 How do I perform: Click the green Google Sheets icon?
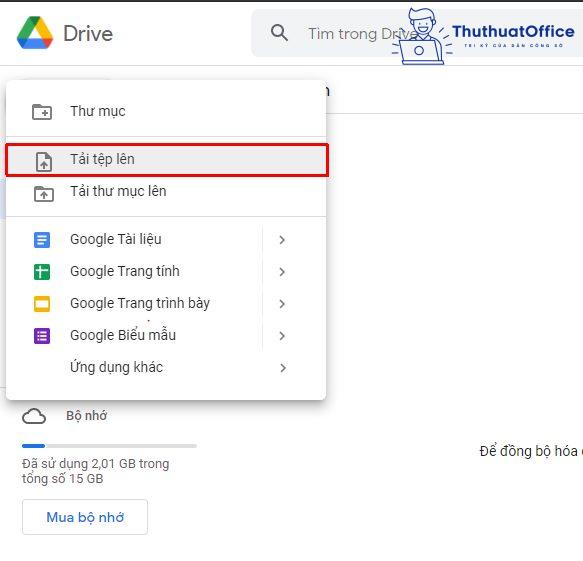pyautogui.click(x=42, y=272)
